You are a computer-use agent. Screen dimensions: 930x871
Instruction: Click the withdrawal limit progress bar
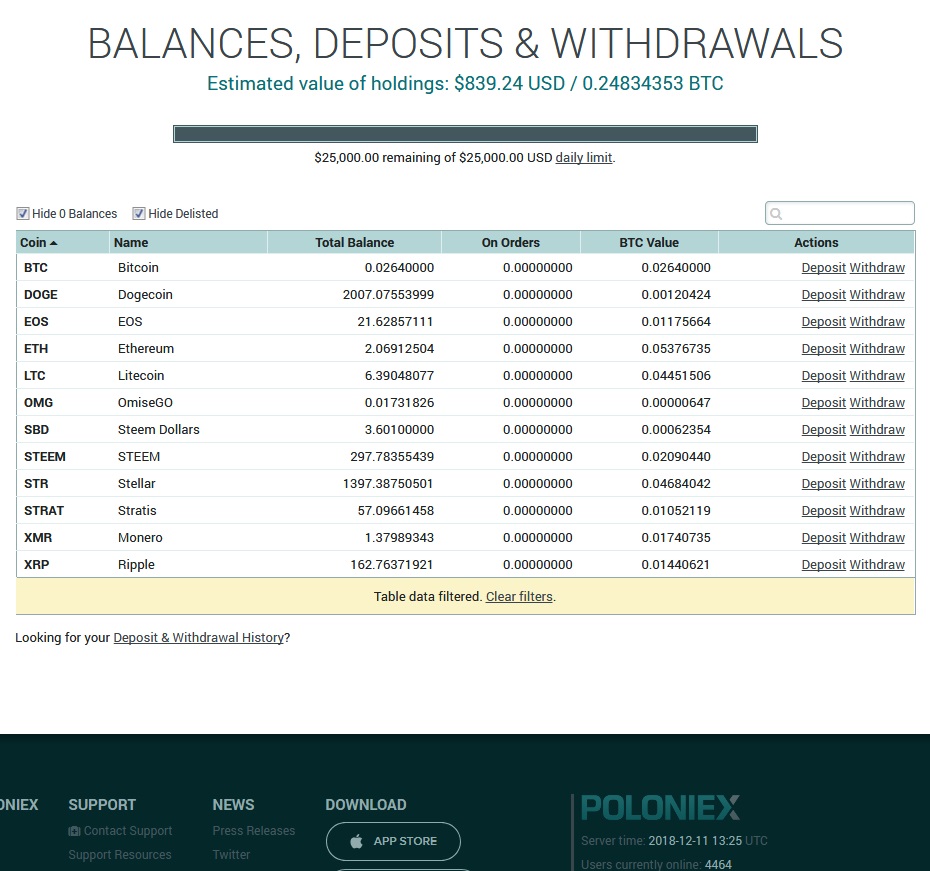click(465, 134)
